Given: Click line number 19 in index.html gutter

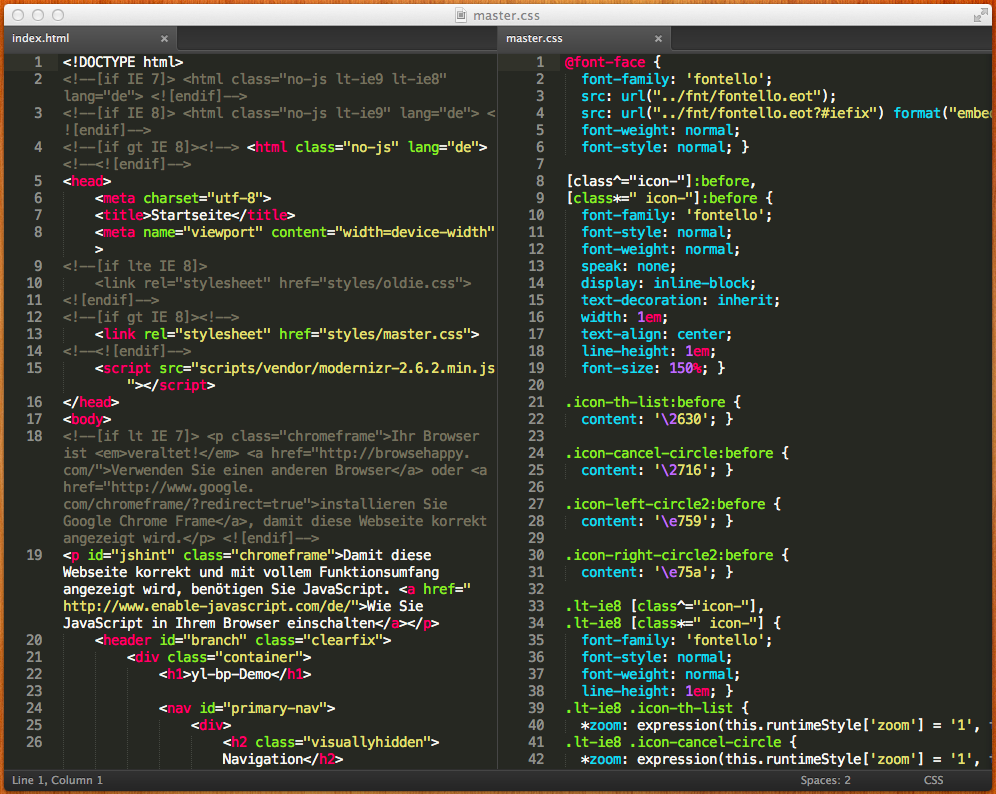Looking at the screenshot, I should pos(34,555).
